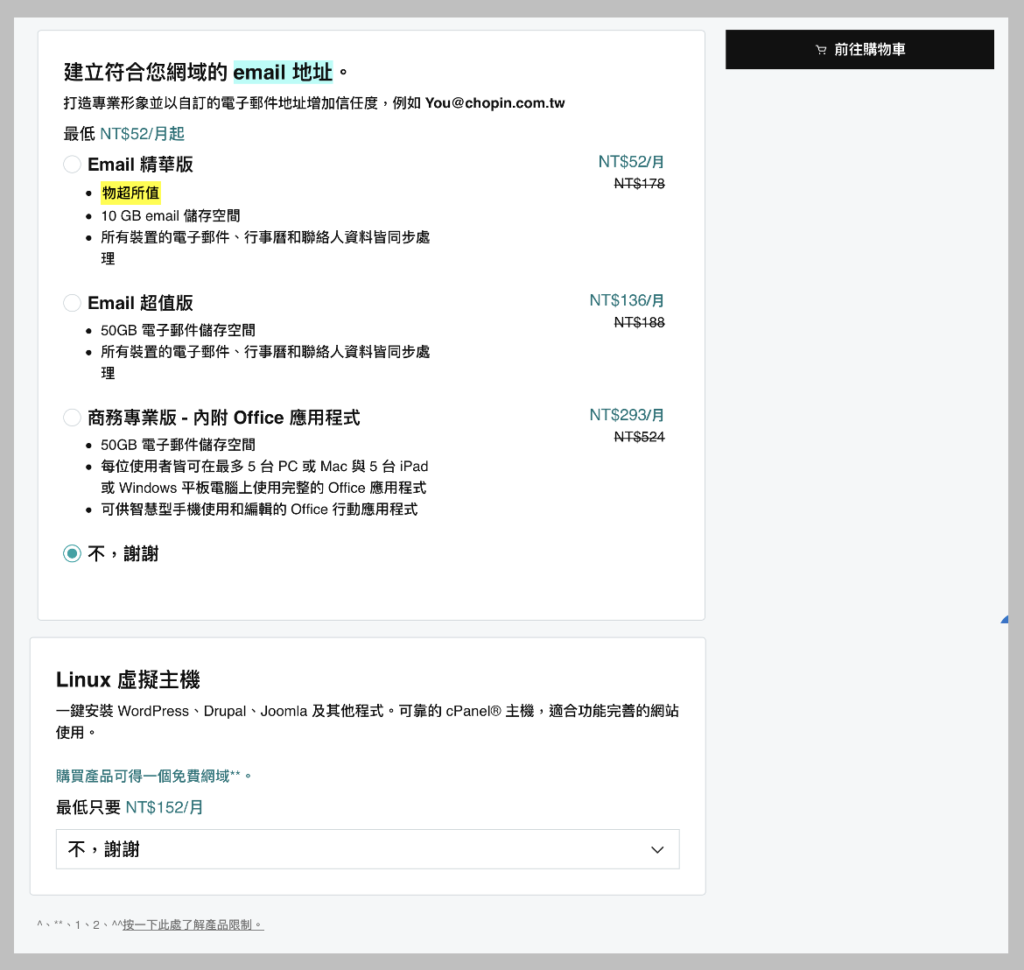Click the Email 精華版 plan title

point(140,164)
